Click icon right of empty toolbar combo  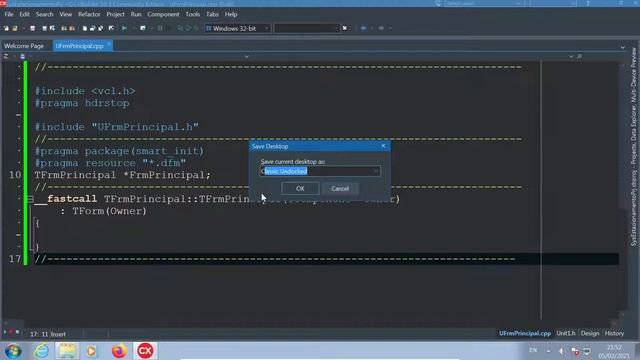(x=345, y=28)
